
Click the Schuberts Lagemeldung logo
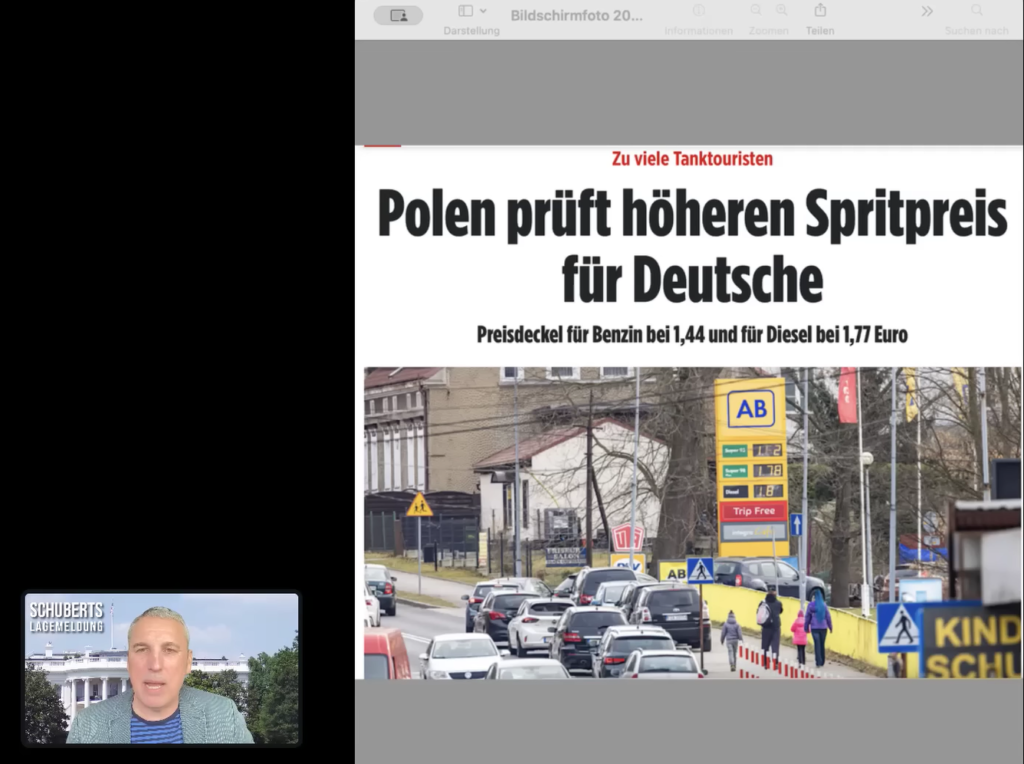pos(66,617)
